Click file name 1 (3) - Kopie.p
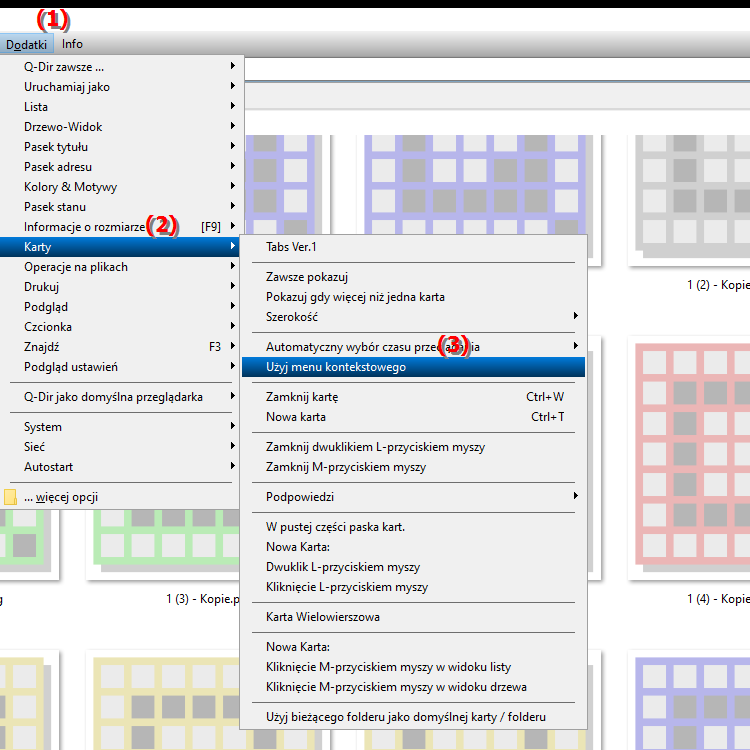Screen dimensions: 750x750 [203, 599]
